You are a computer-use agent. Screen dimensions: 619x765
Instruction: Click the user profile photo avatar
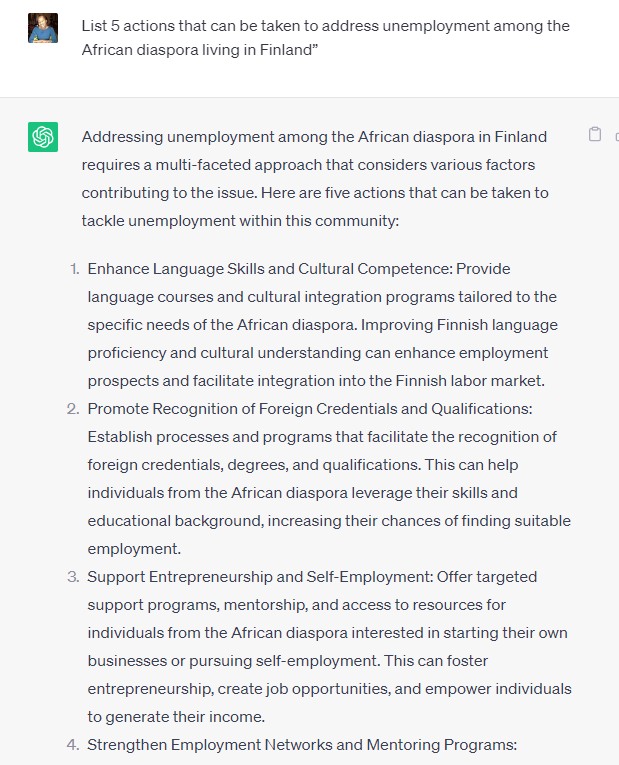43,28
